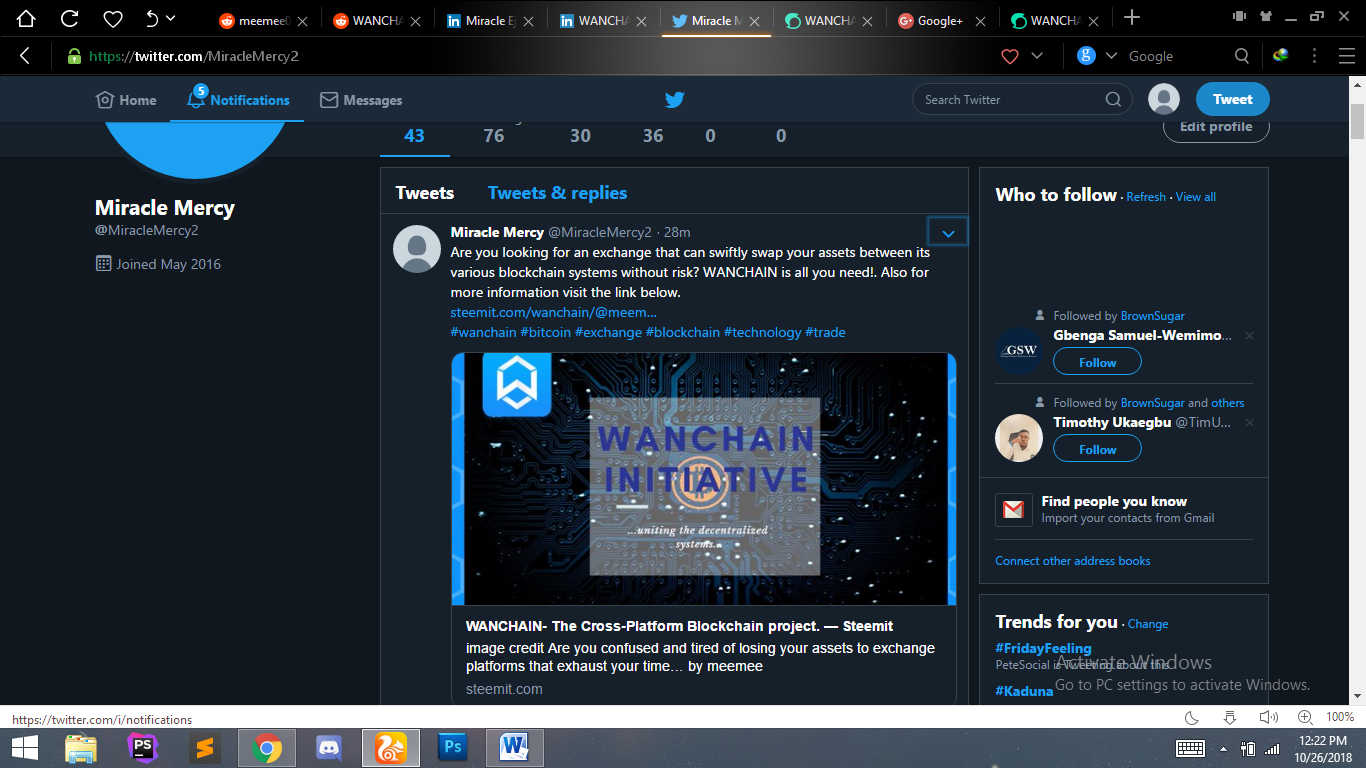
Task: Bookmark page with red heart icon
Action: tap(1010, 56)
